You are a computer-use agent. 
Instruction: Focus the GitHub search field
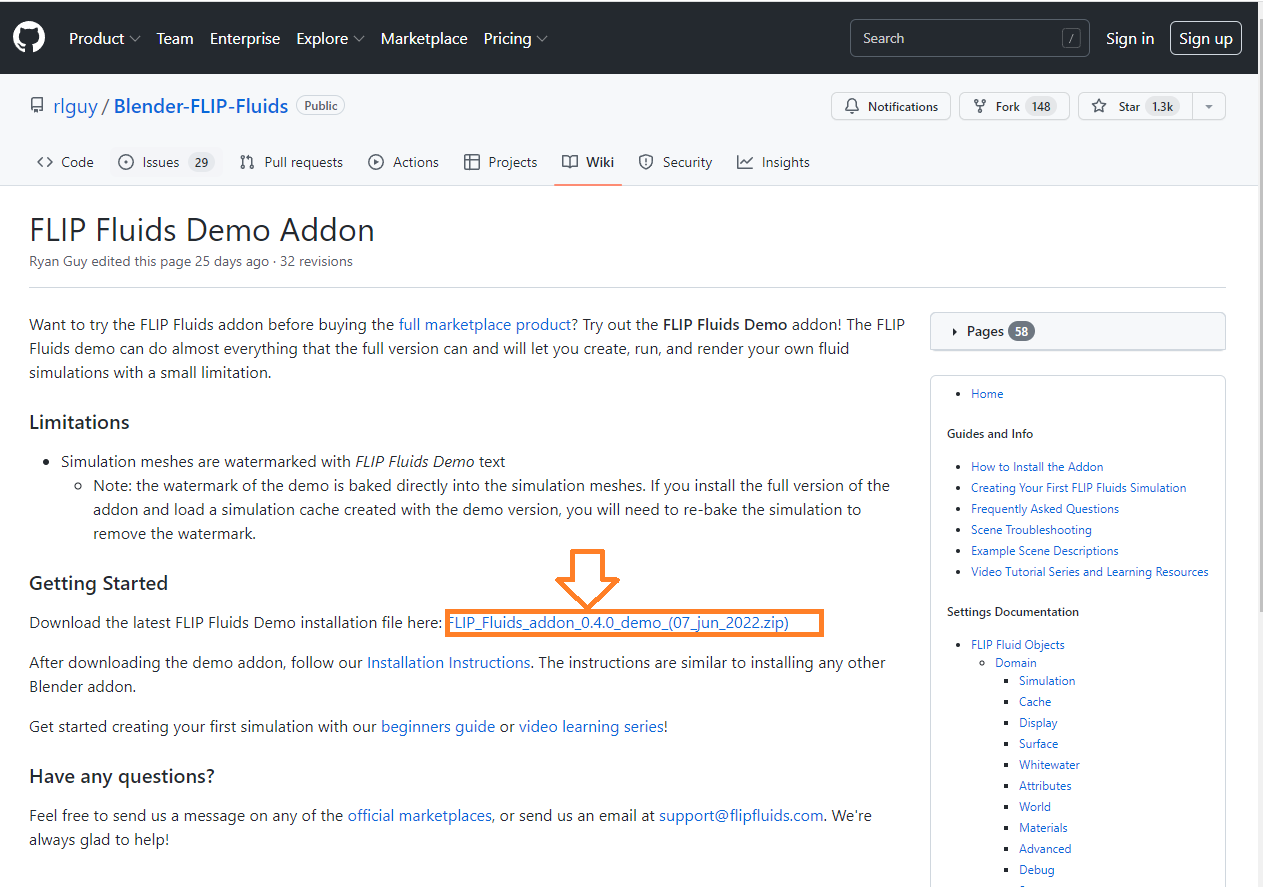point(955,38)
